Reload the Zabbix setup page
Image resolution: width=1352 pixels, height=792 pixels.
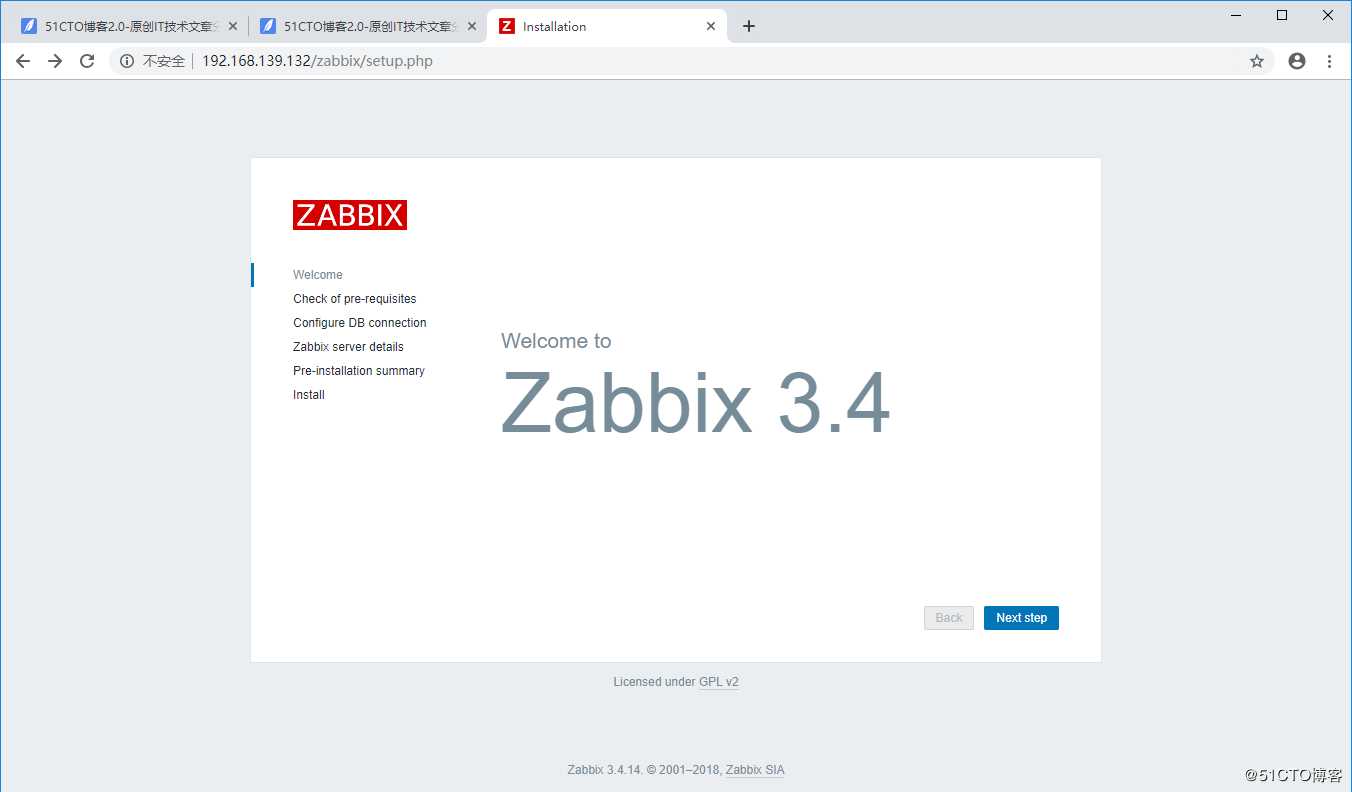(x=87, y=61)
